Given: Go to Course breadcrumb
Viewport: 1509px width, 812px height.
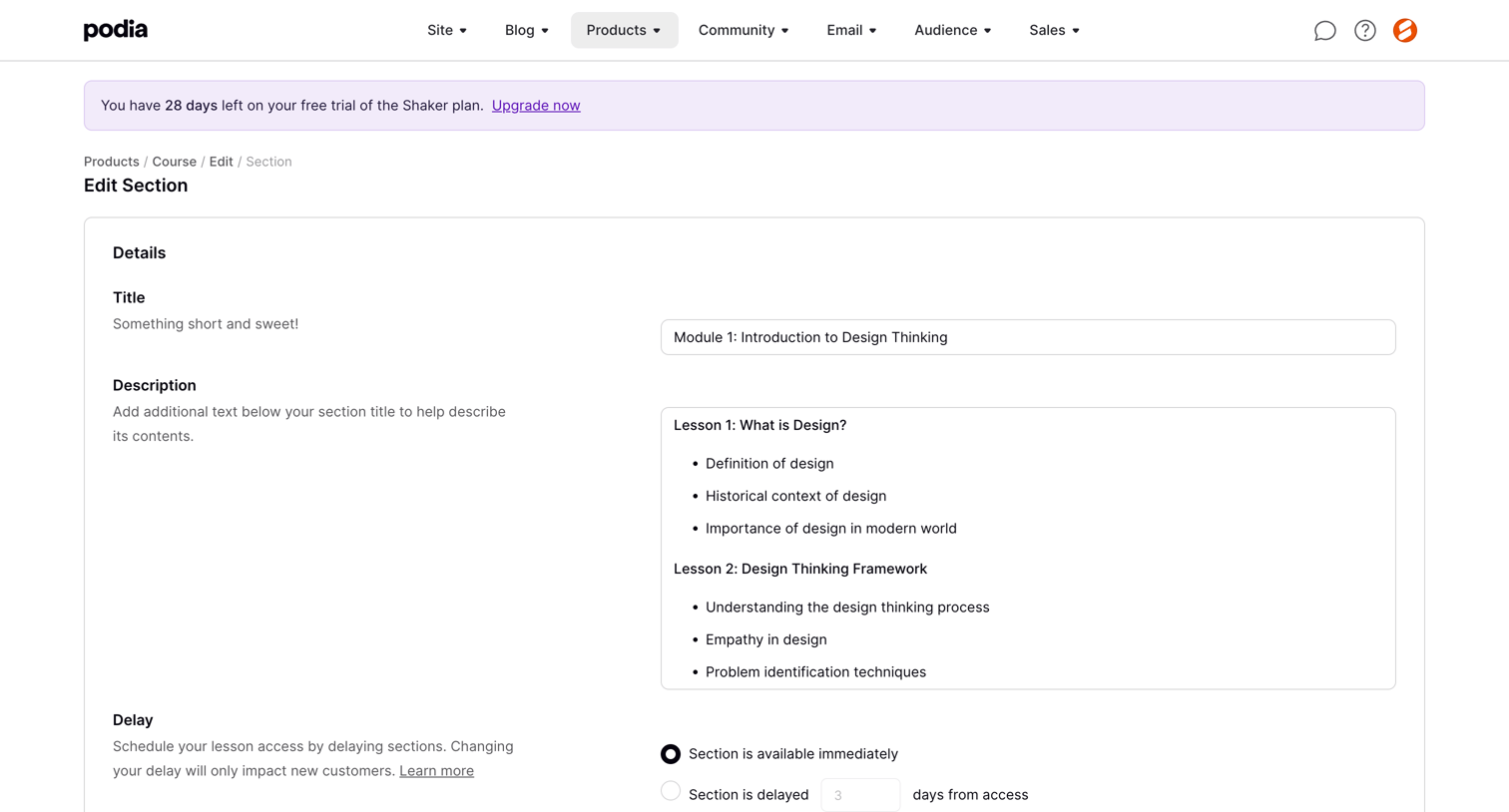Looking at the screenshot, I should click(x=174, y=162).
